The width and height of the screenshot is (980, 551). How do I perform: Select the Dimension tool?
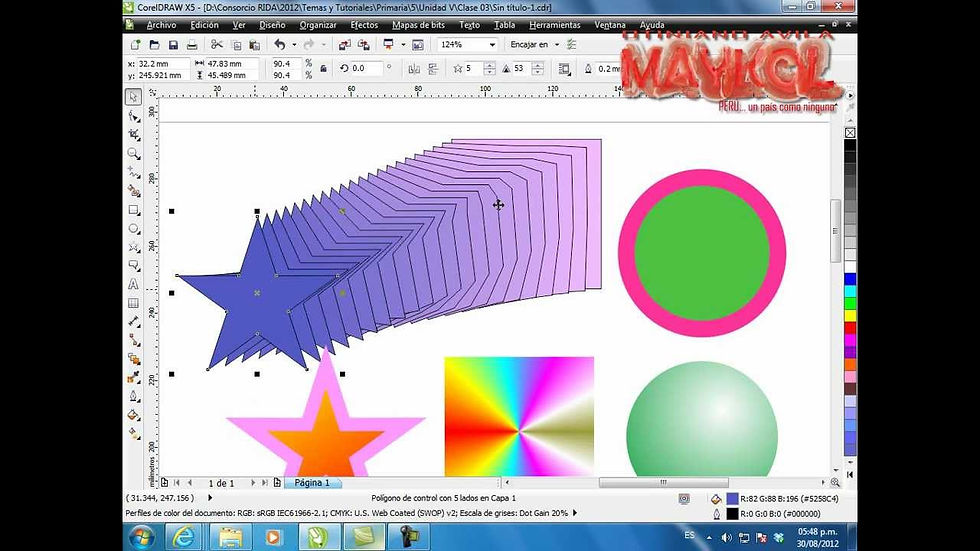click(133, 322)
